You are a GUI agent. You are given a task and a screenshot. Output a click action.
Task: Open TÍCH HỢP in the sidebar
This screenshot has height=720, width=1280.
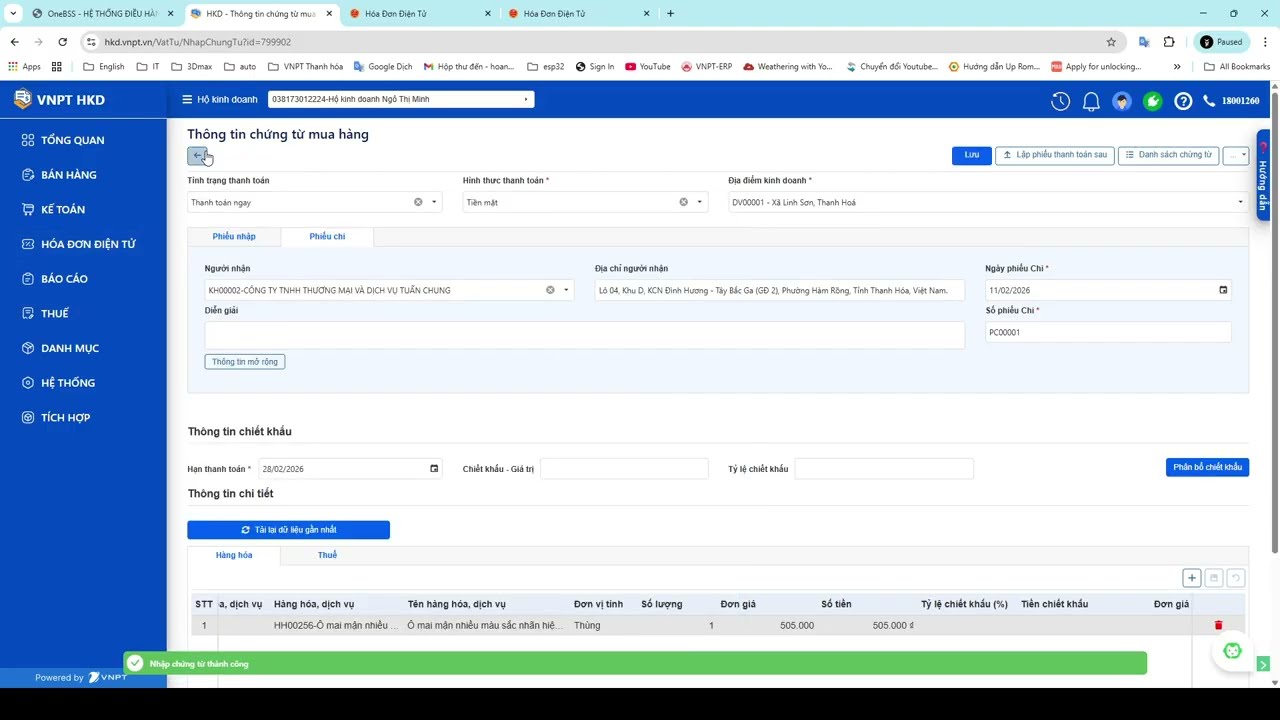pyautogui.click(x=65, y=417)
